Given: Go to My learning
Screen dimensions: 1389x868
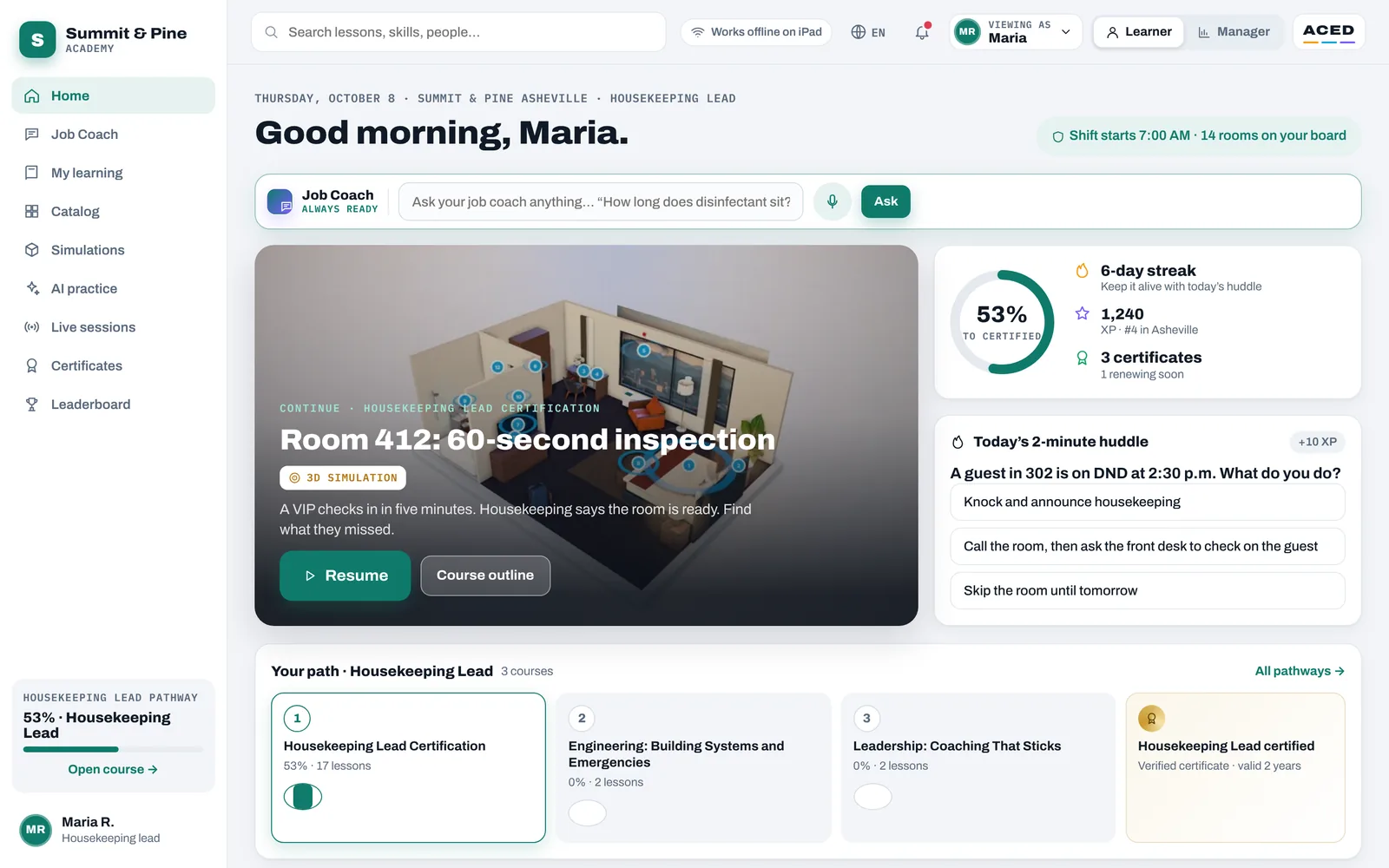Looking at the screenshot, I should click(114, 173).
